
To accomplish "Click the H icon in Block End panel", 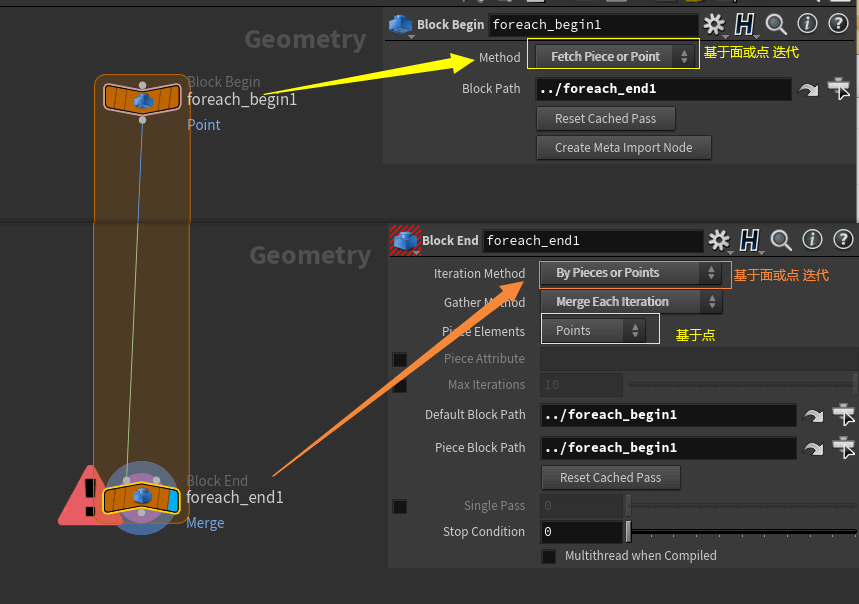I will [x=749, y=240].
